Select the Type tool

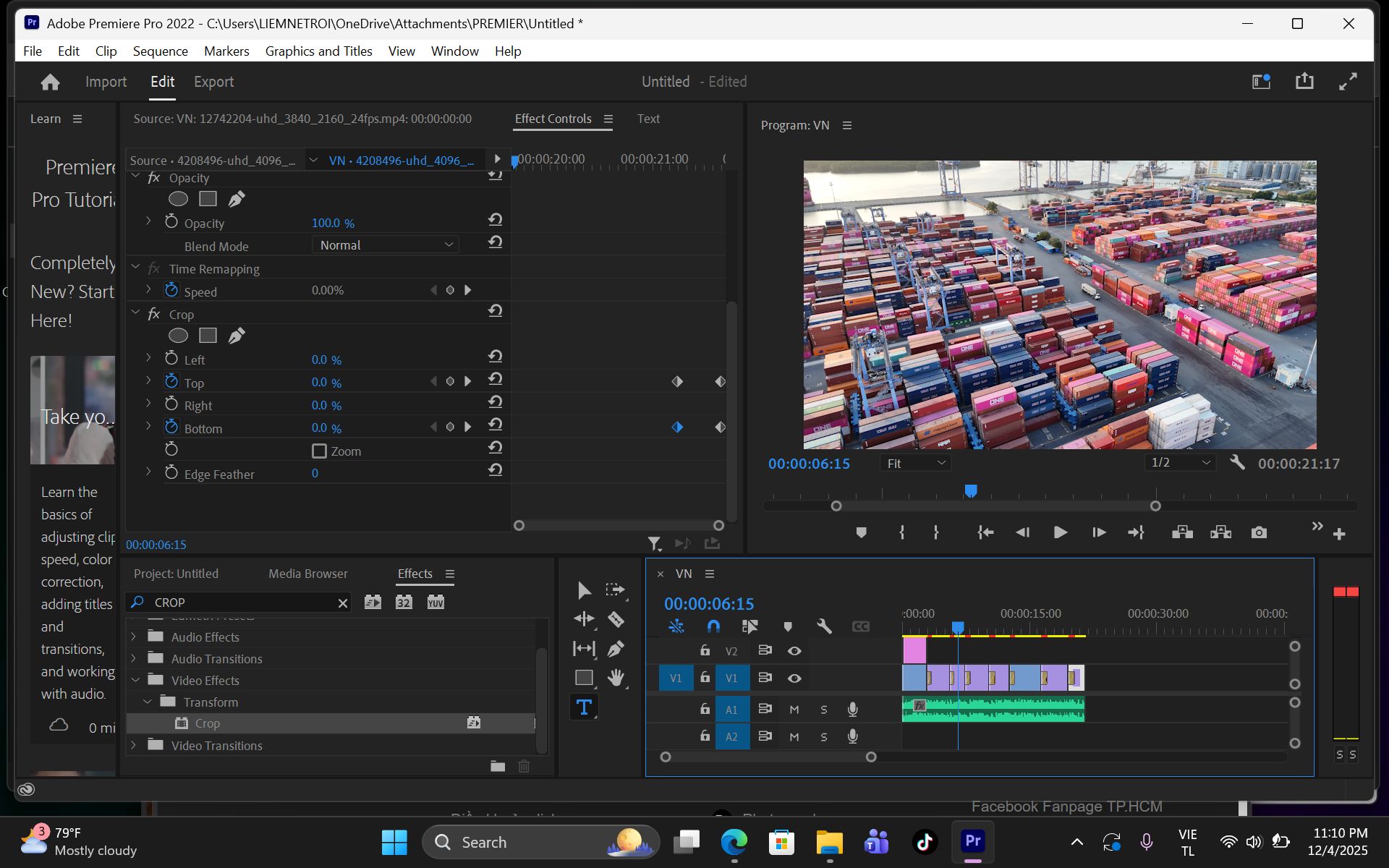[x=584, y=707]
